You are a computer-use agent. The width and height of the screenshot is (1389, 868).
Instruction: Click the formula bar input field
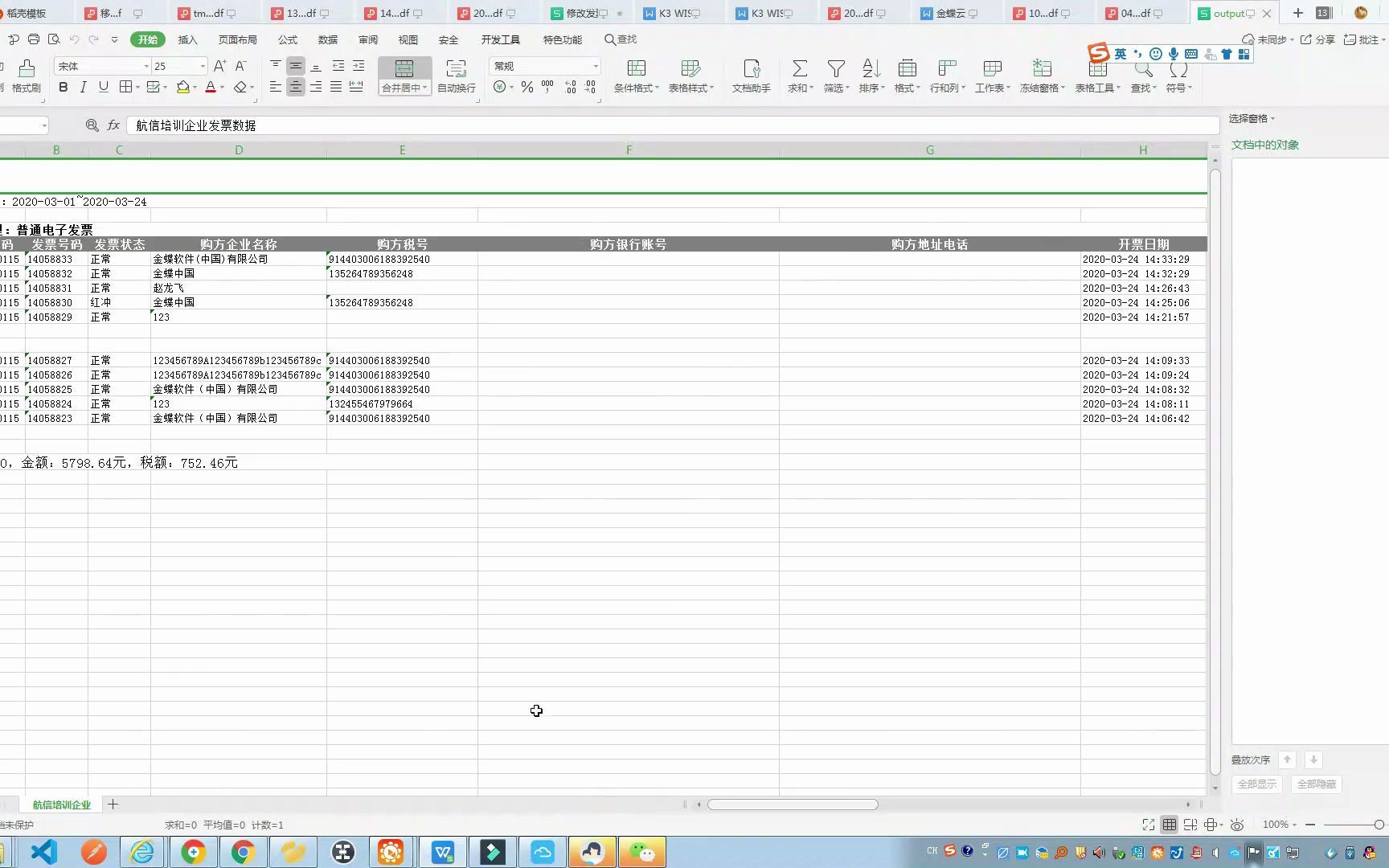pos(672,125)
